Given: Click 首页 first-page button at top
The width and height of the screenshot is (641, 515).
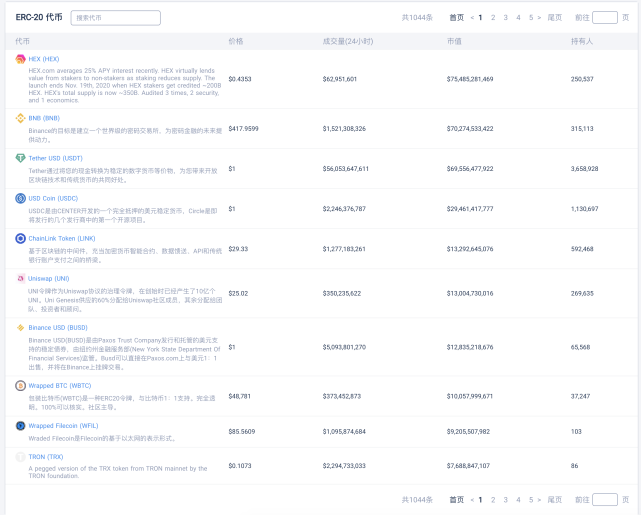Looking at the screenshot, I should point(457,18).
